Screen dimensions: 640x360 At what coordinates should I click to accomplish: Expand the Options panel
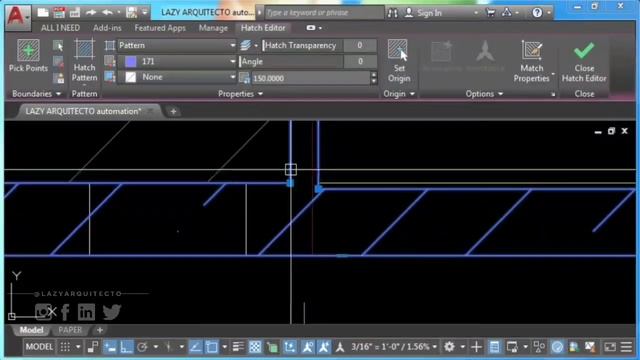[484, 94]
